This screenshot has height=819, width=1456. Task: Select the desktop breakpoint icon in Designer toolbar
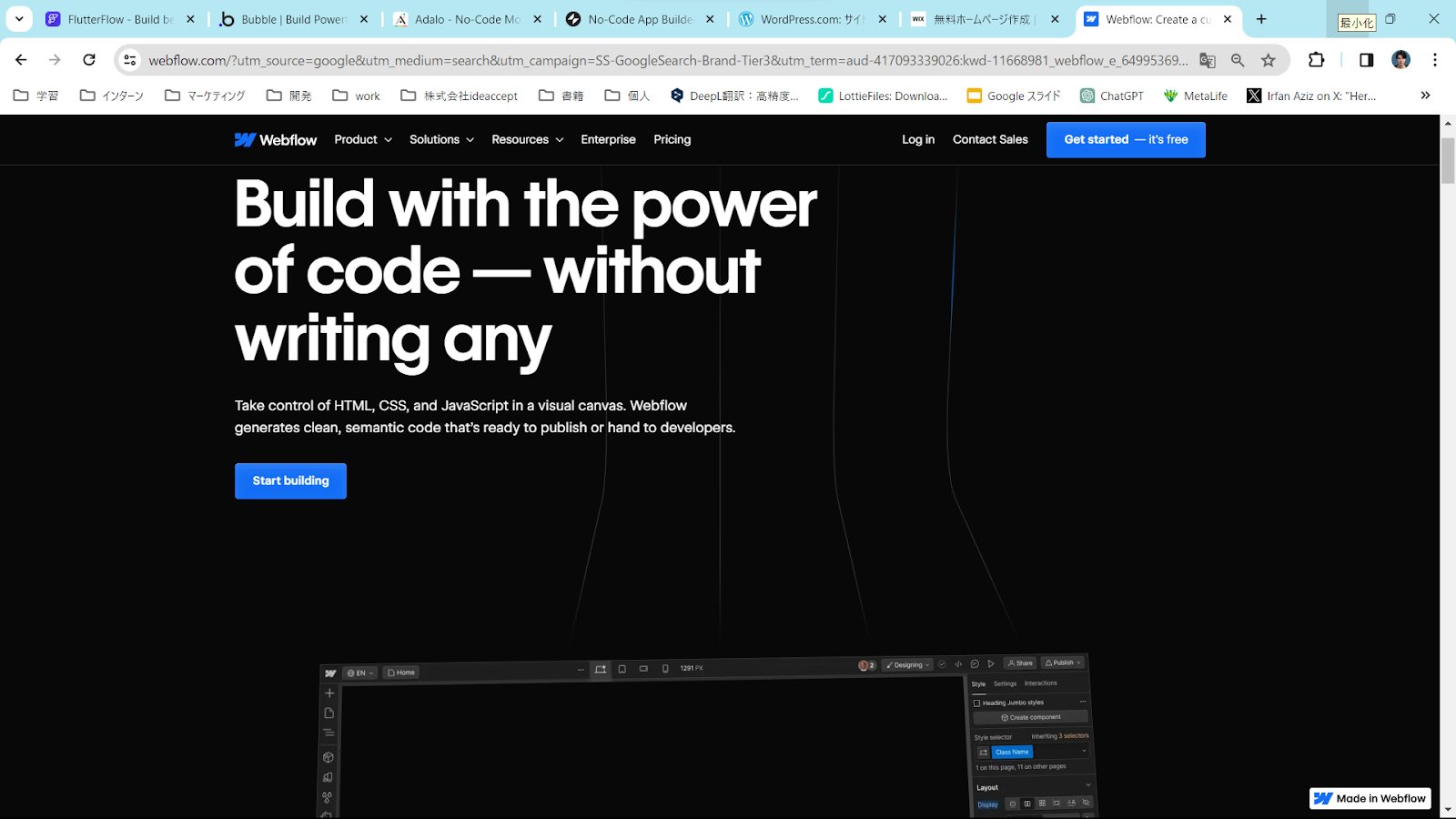pos(601,669)
